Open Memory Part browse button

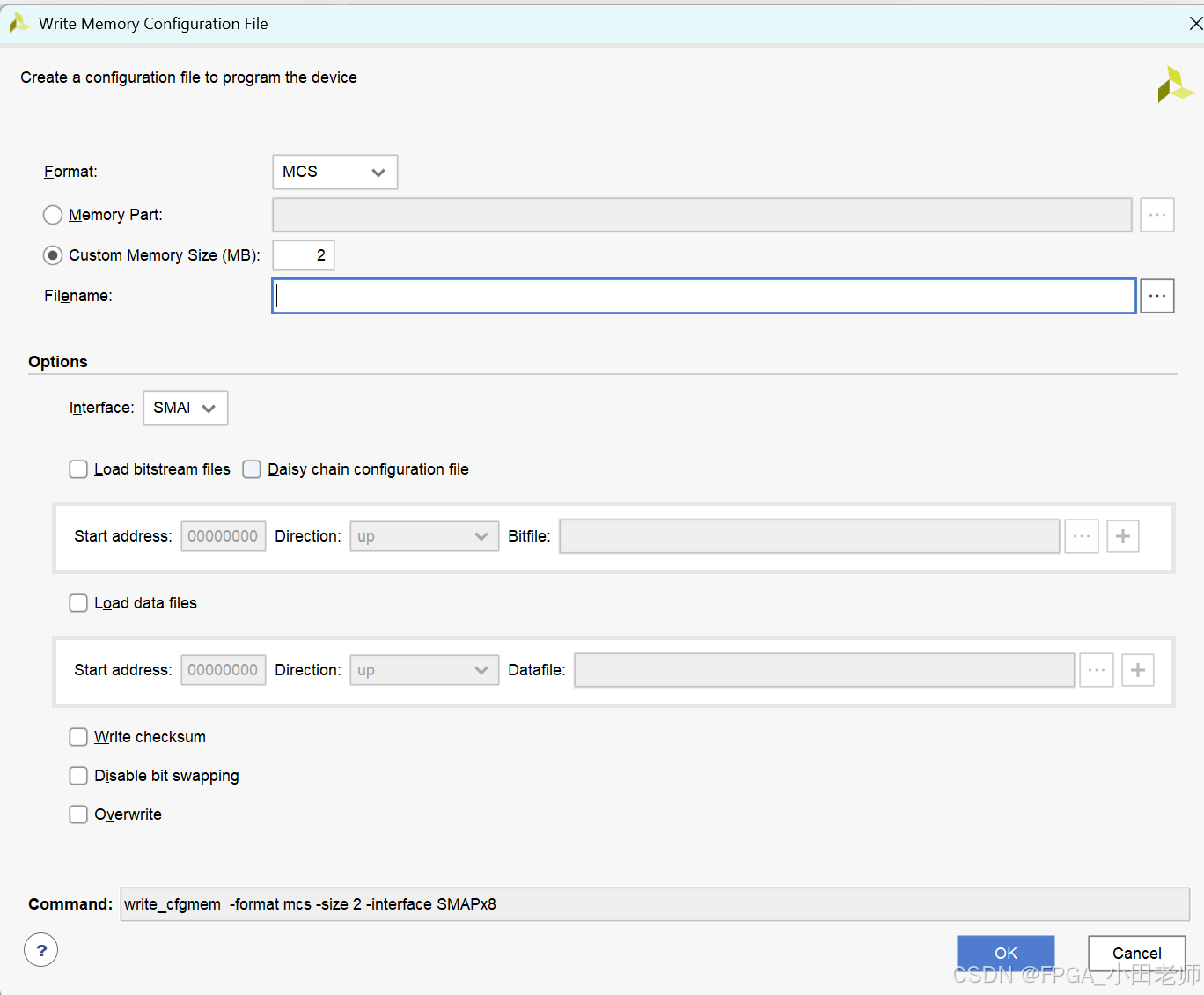(1156, 215)
